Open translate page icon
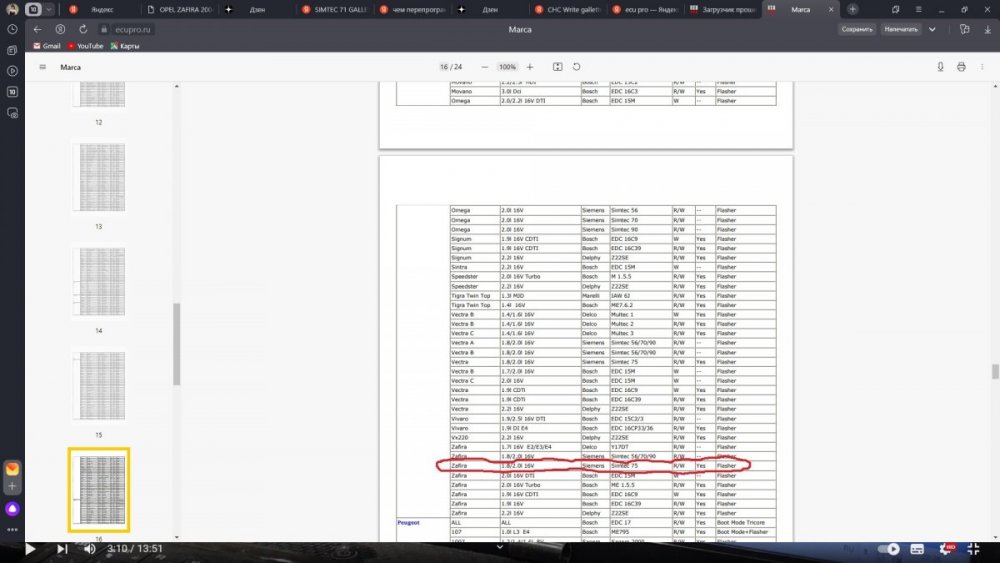 coord(964,29)
